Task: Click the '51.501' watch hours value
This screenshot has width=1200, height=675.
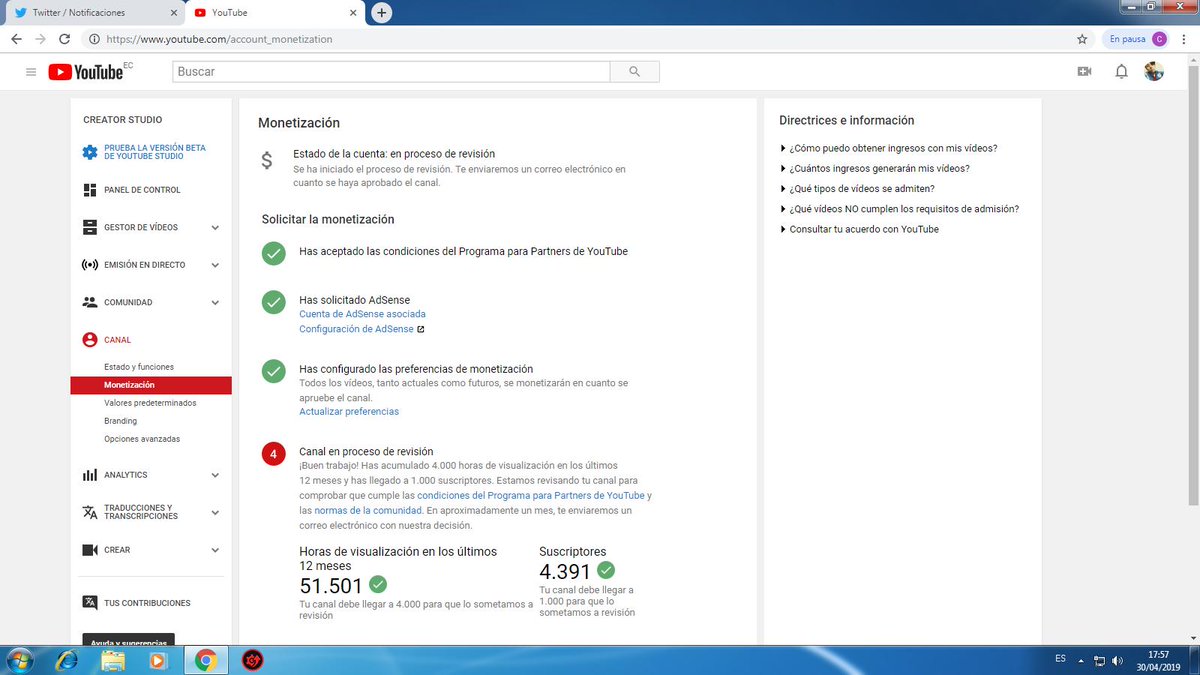Action: pos(331,586)
